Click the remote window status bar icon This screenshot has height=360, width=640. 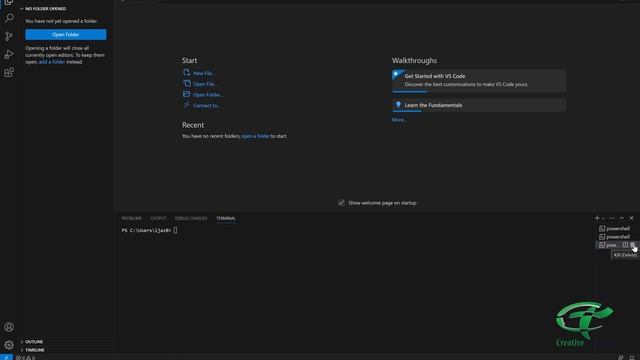click(x=6, y=358)
